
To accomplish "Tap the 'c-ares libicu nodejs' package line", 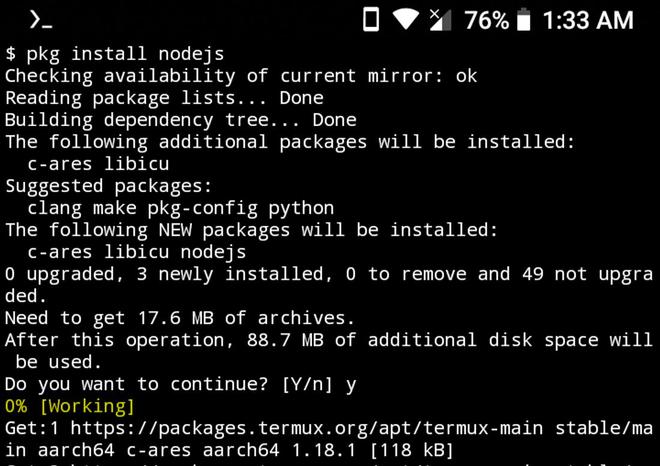I will (136, 252).
